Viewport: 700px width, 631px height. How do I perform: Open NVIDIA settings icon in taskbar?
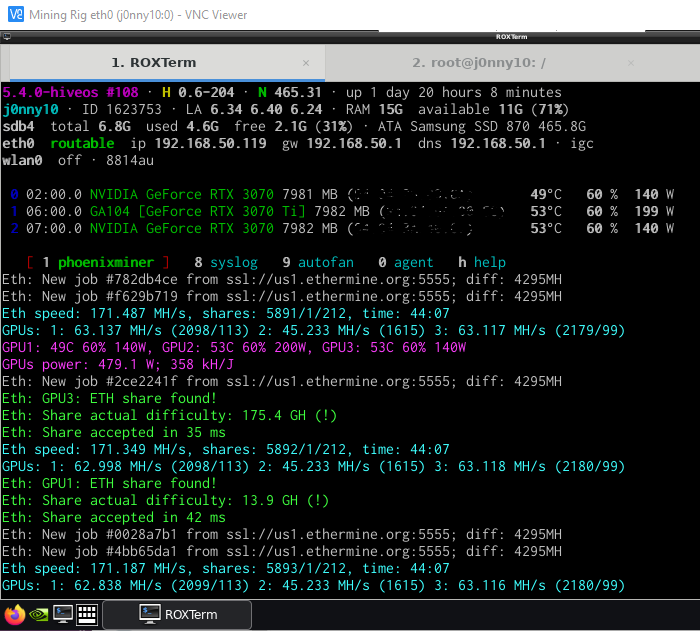click(x=38, y=614)
